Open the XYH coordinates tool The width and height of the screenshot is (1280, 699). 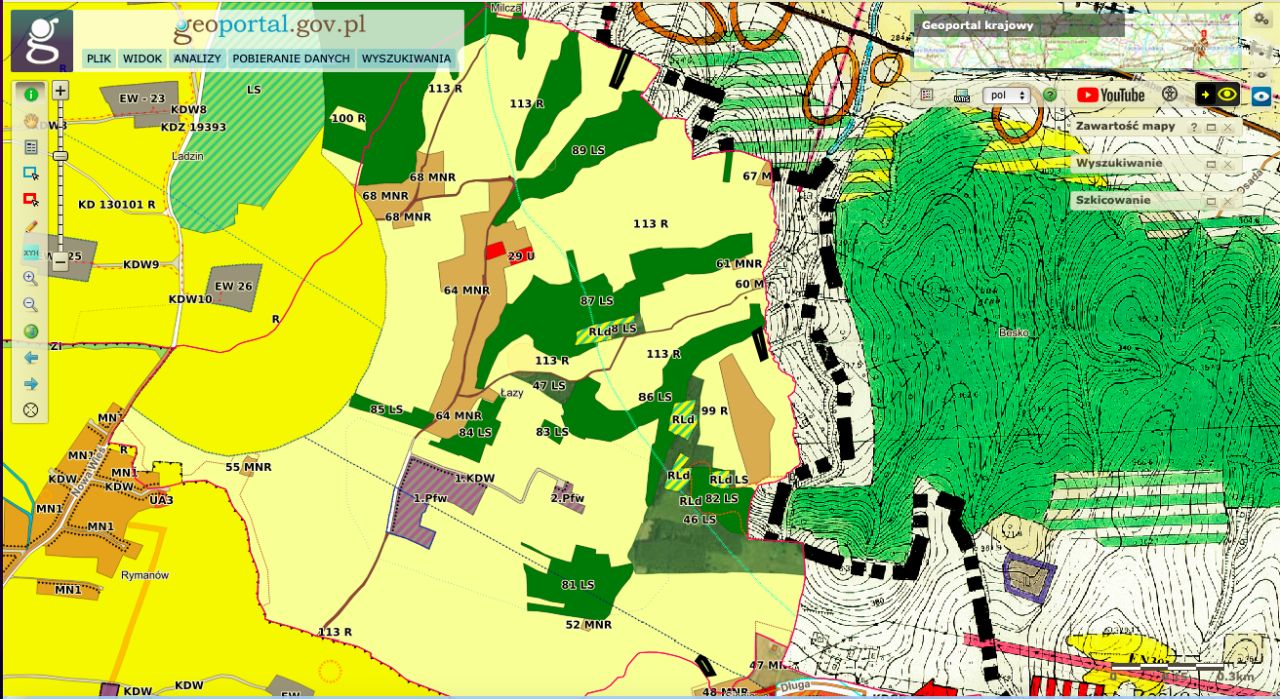pyautogui.click(x=31, y=253)
